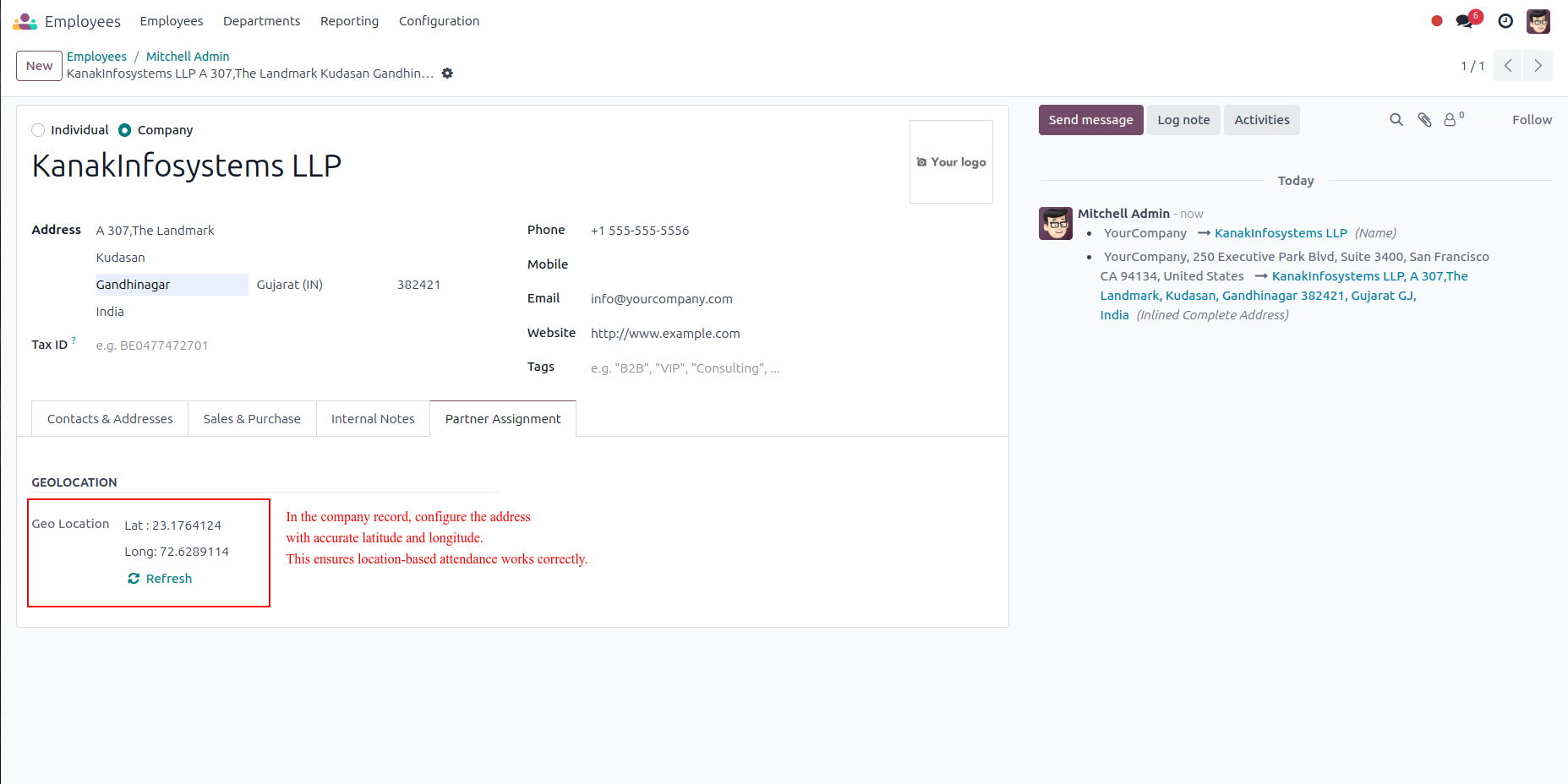Open the Activities scheduler button

tap(1261, 120)
